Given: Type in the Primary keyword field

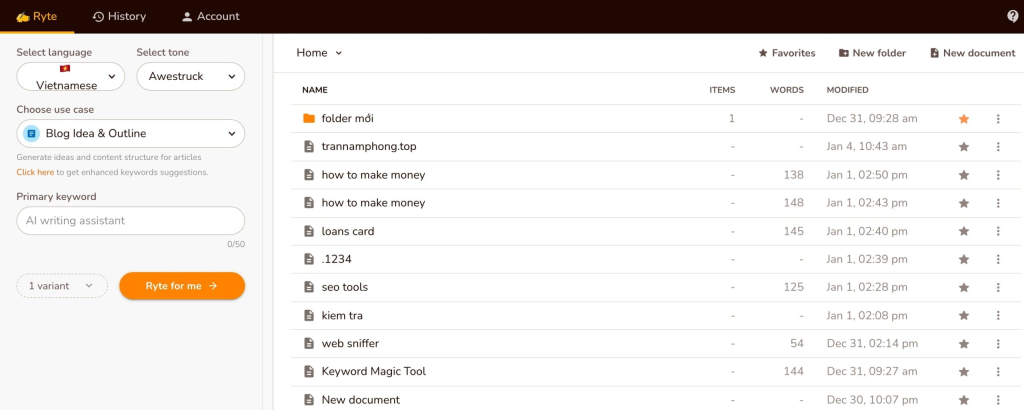Looking at the screenshot, I should 130,221.
